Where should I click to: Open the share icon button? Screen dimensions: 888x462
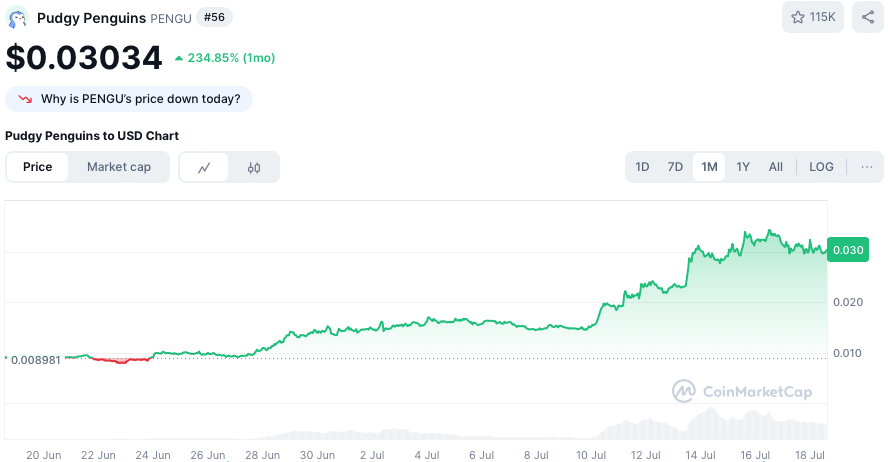point(868,17)
